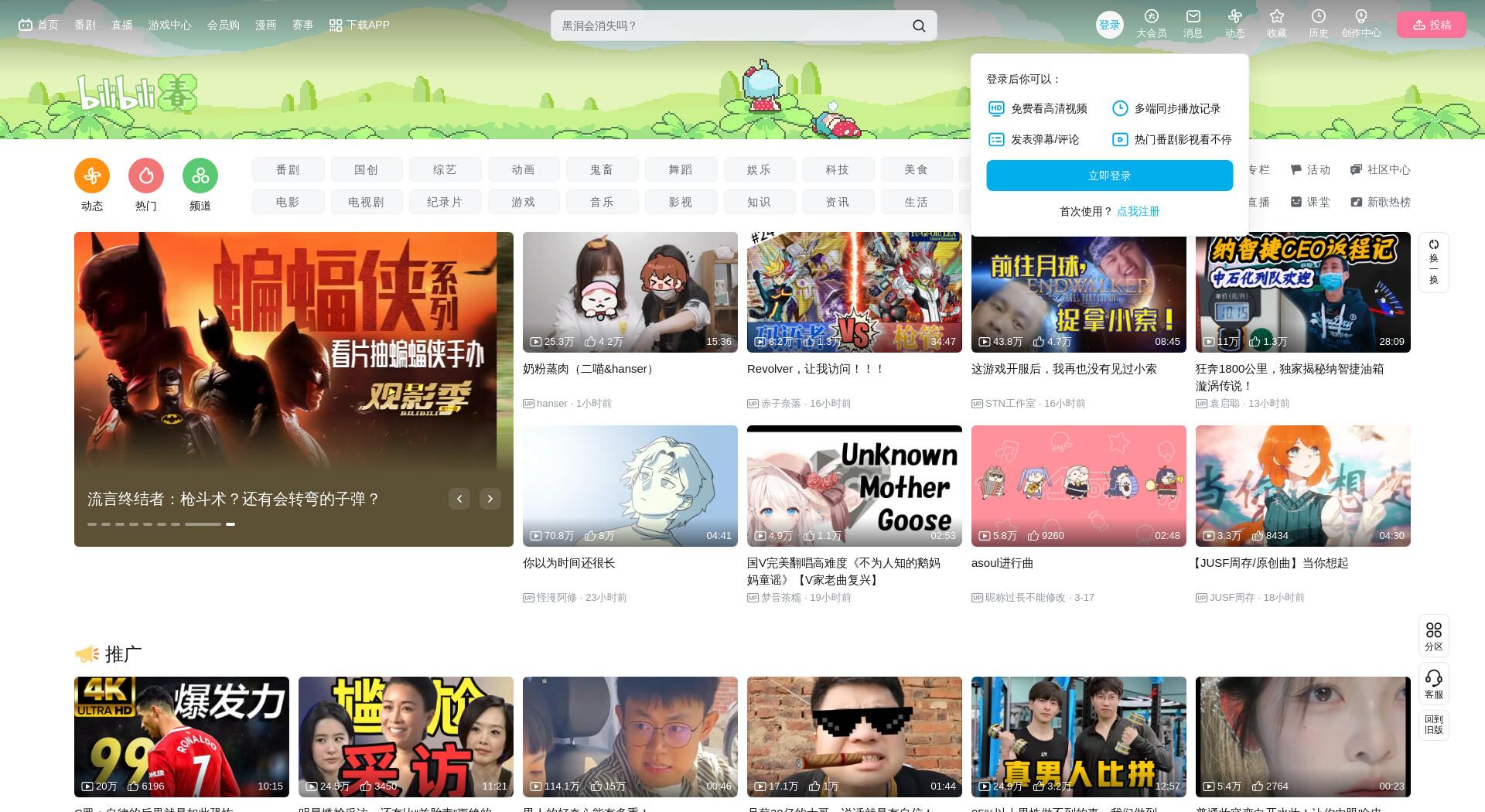Open 漫画 in top navigation
This screenshot has width=1485, height=812.
[x=266, y=25]
